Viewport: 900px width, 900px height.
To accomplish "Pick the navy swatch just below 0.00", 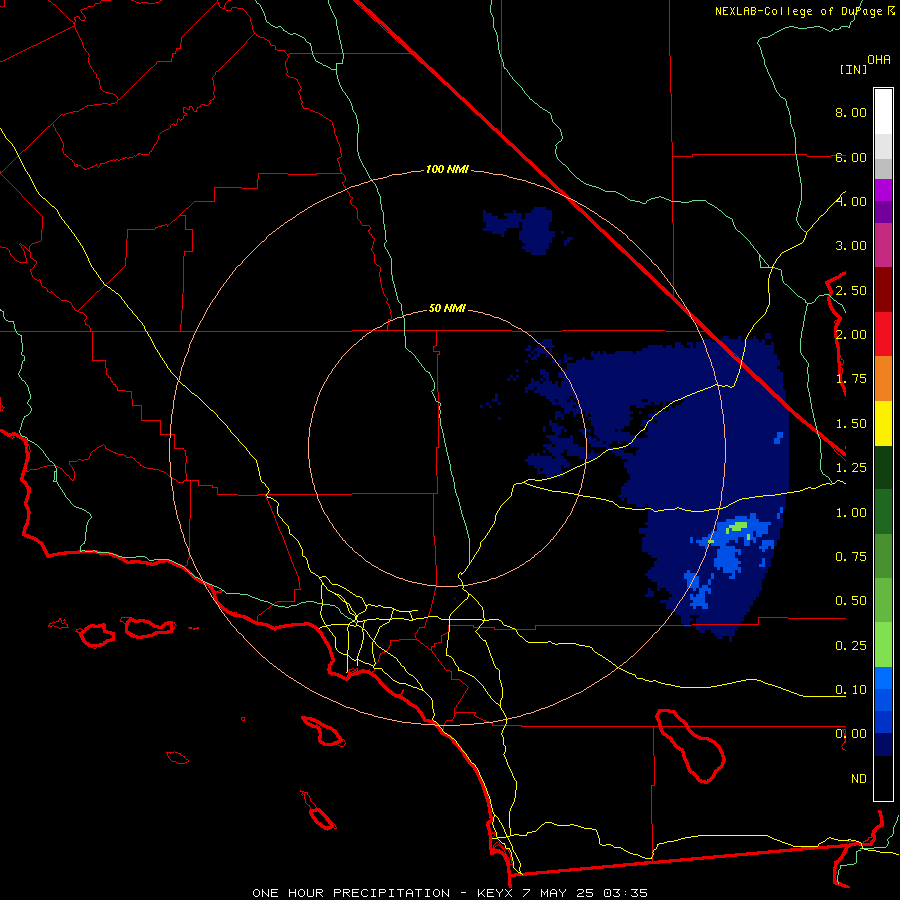I will click(x=883, y=744).
